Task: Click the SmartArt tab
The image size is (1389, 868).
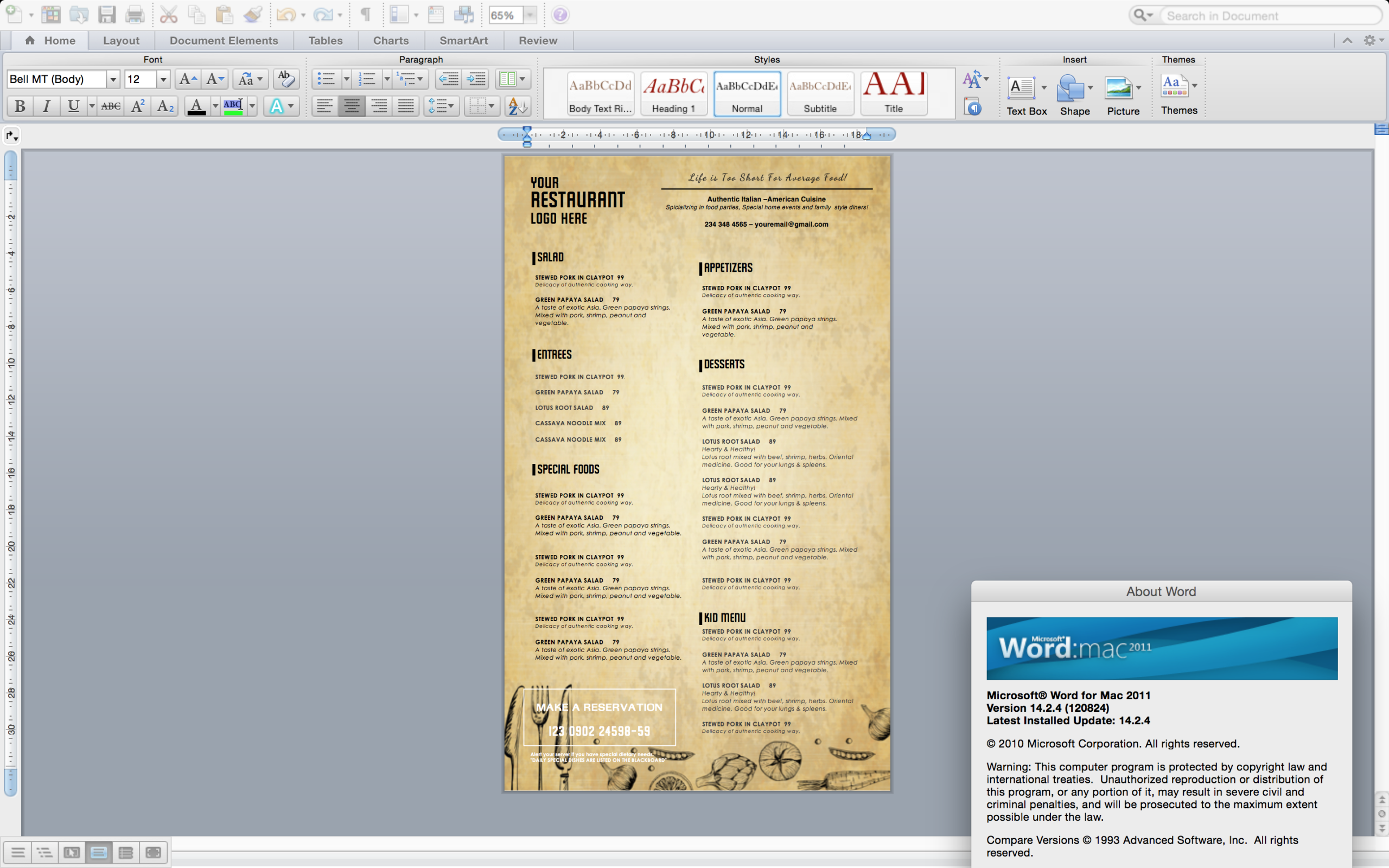Action: coord(464,40)
